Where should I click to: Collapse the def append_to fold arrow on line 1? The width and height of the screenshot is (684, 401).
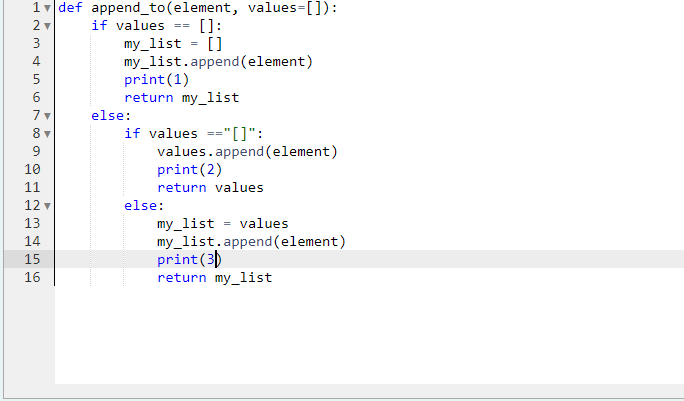pyautogui.click(x=48, y=8)
